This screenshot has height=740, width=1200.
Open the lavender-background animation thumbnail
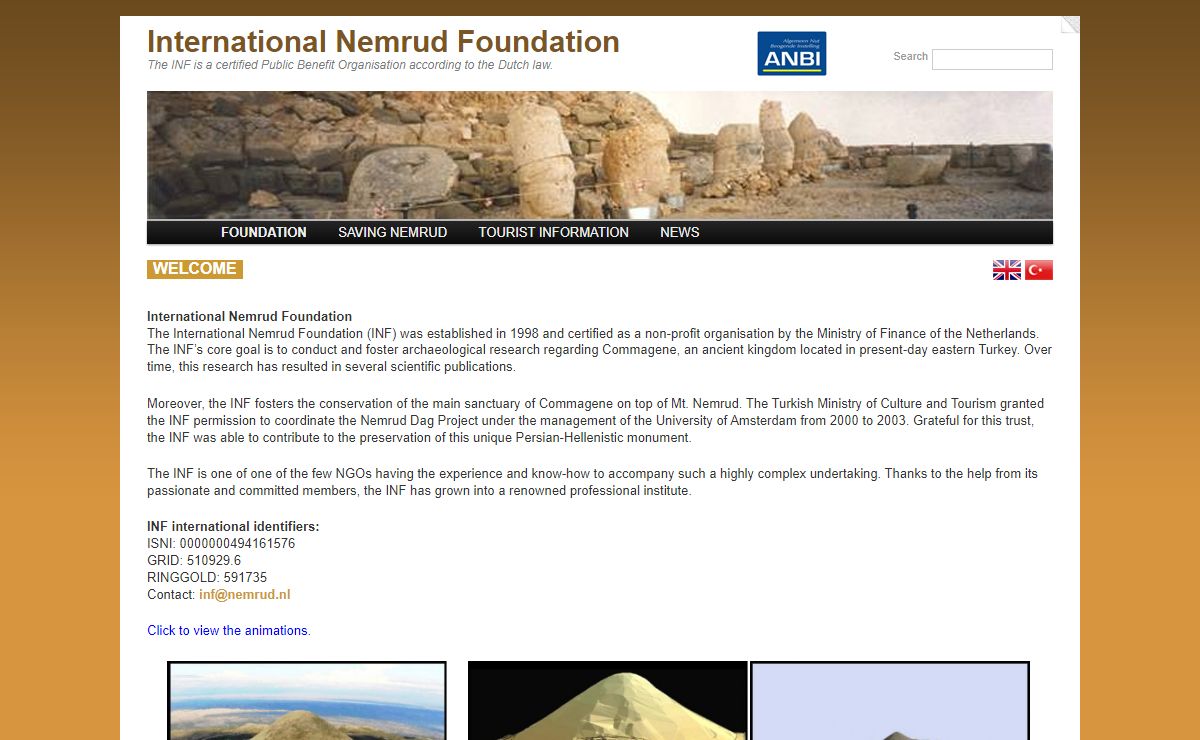[890, 701]
